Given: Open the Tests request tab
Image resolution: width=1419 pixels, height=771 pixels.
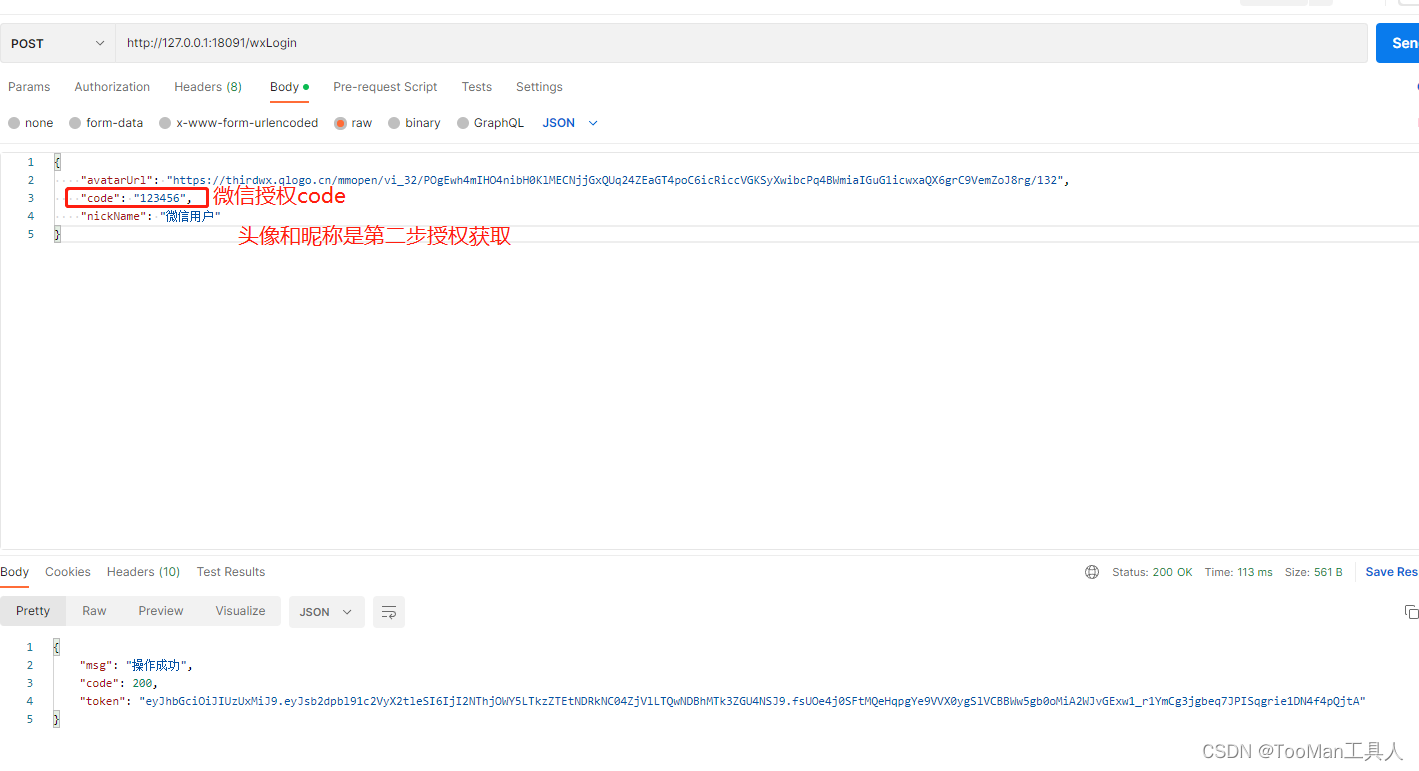Looking at the screenshot, I should [x=476, y=87].
